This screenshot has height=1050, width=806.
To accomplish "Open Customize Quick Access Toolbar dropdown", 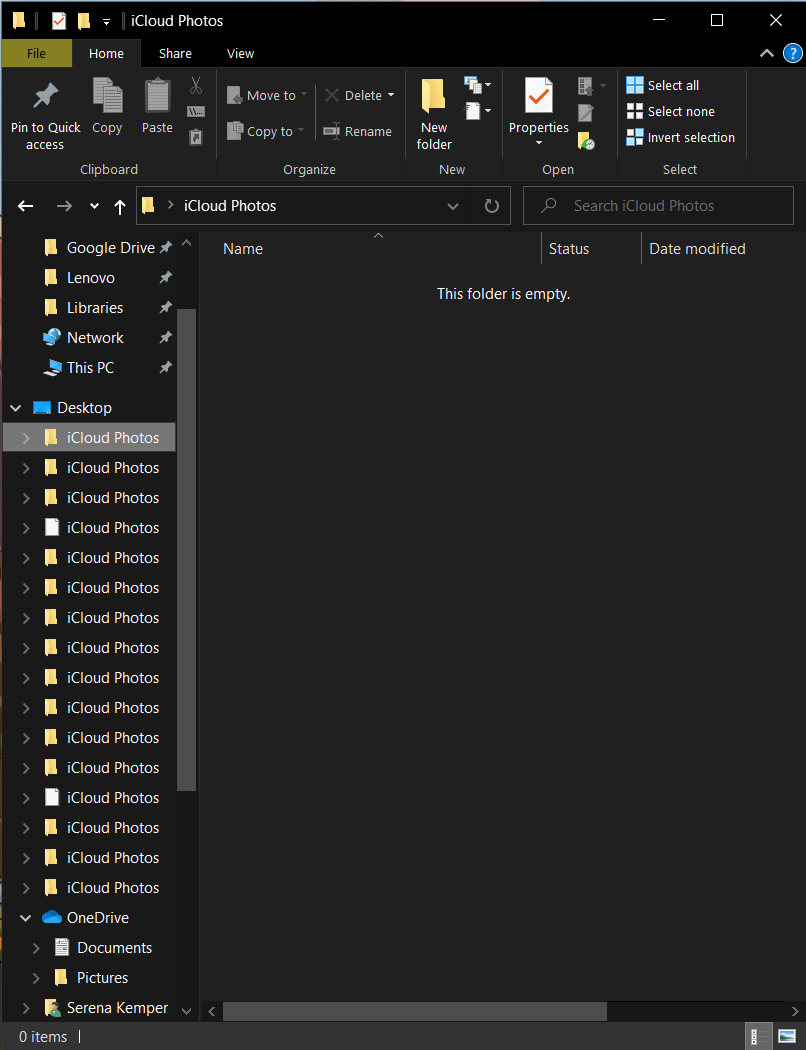I will tap(106, 21).
